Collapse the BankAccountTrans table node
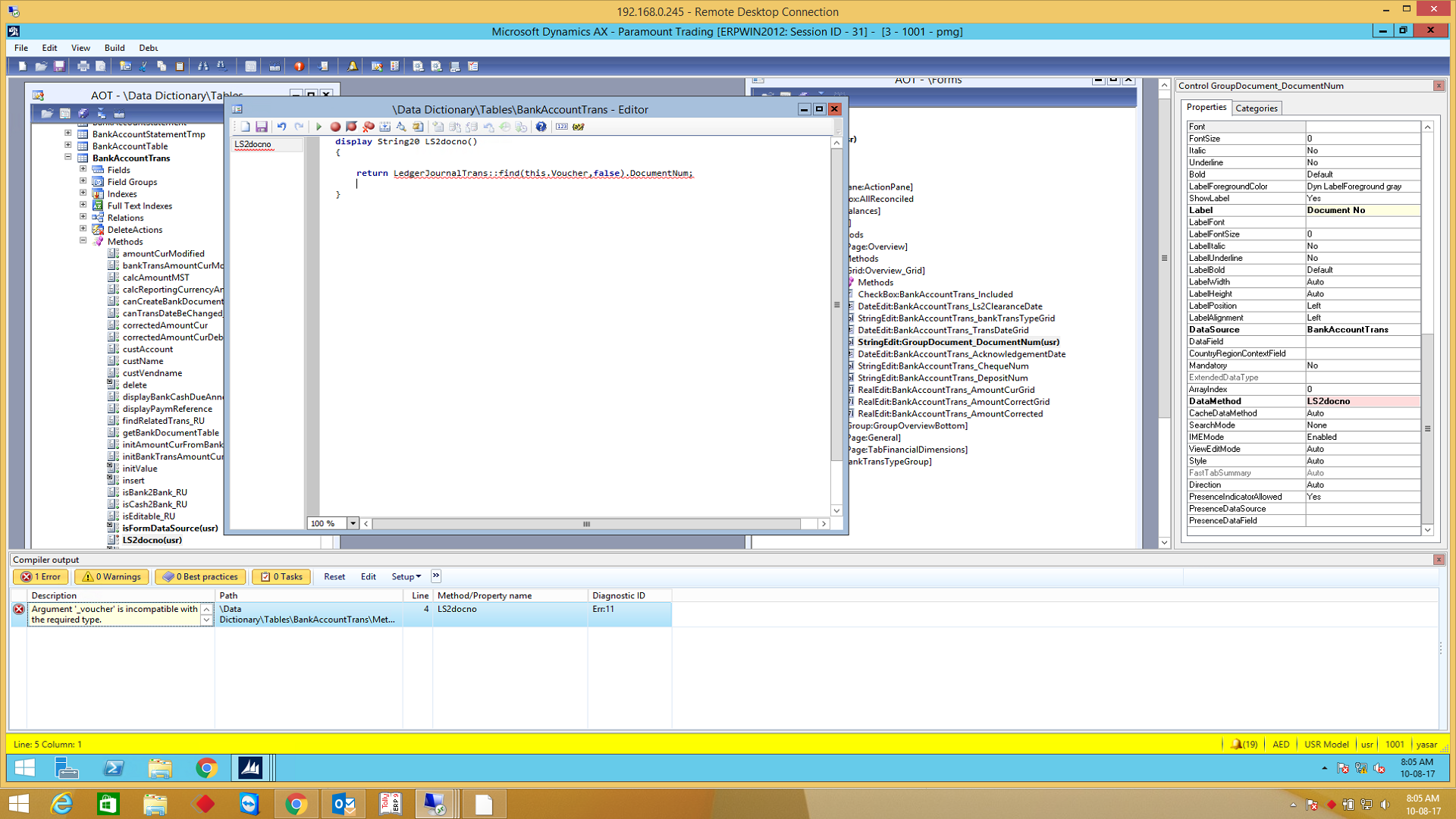 [68, 158]
